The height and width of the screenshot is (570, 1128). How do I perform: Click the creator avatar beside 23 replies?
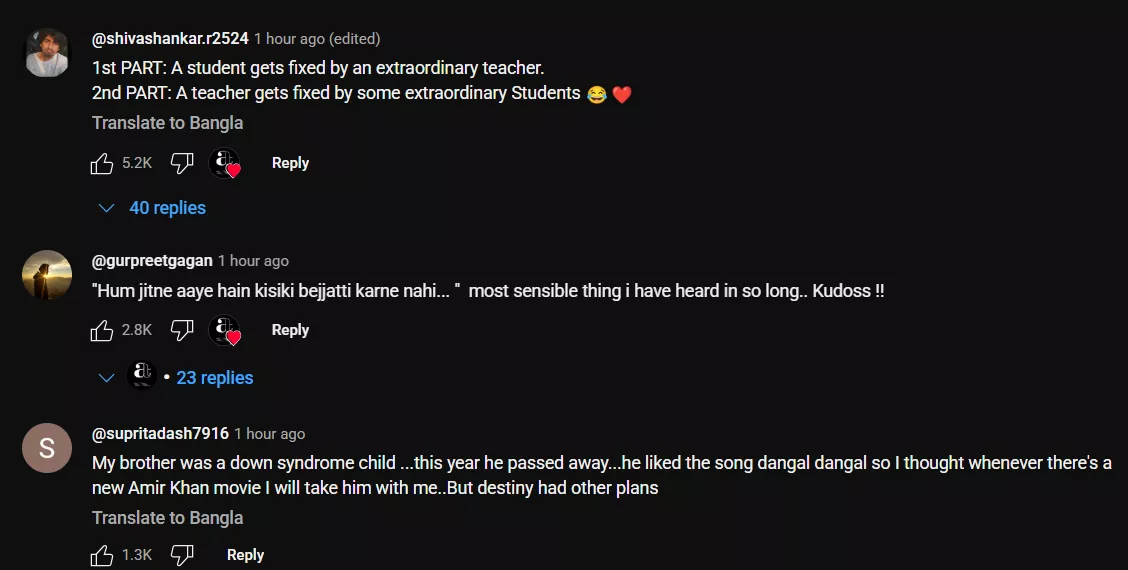[143, 377]
